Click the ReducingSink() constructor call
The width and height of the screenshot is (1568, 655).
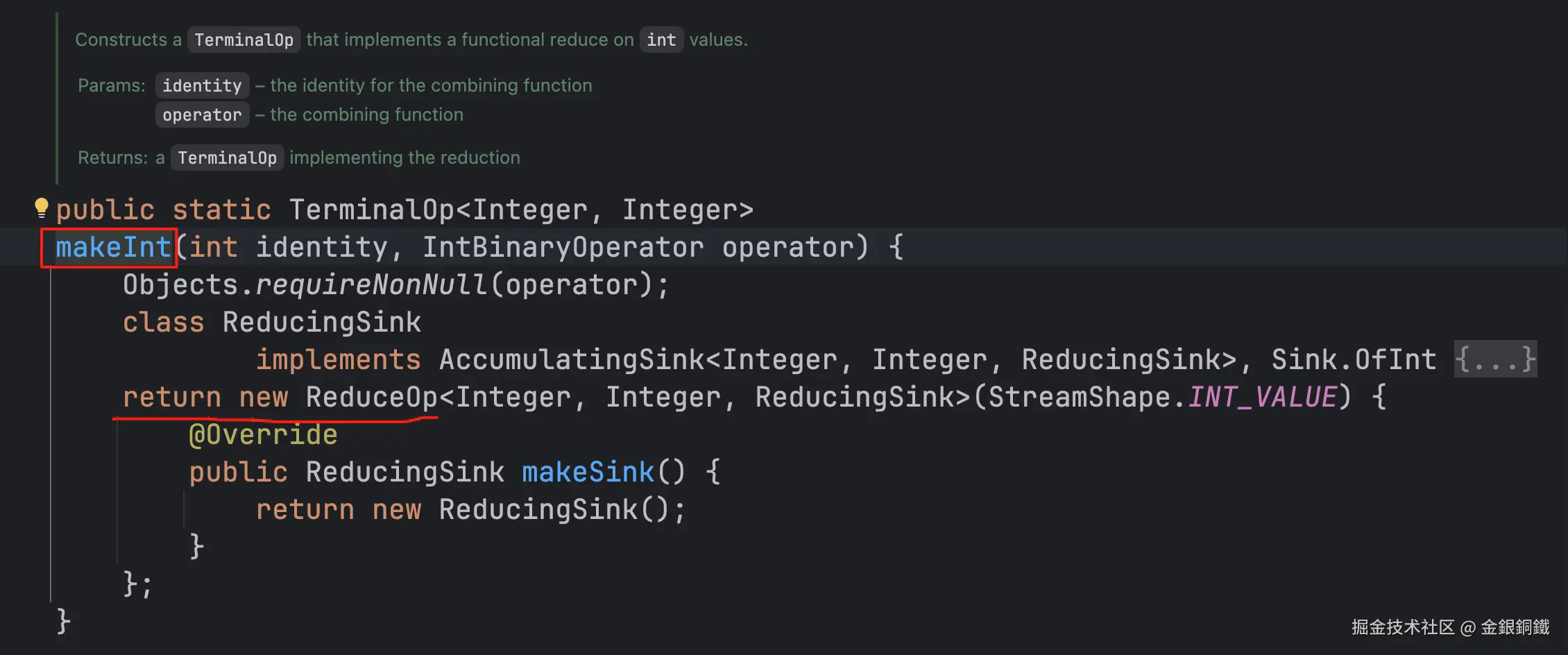(x=538, y=510)
